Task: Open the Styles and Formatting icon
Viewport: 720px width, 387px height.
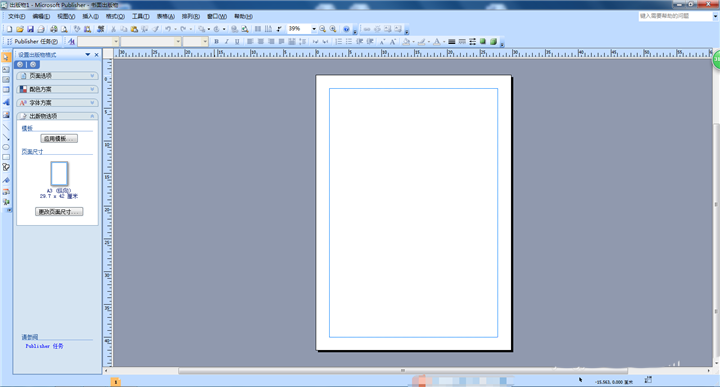Action: [x=71, y=42]
